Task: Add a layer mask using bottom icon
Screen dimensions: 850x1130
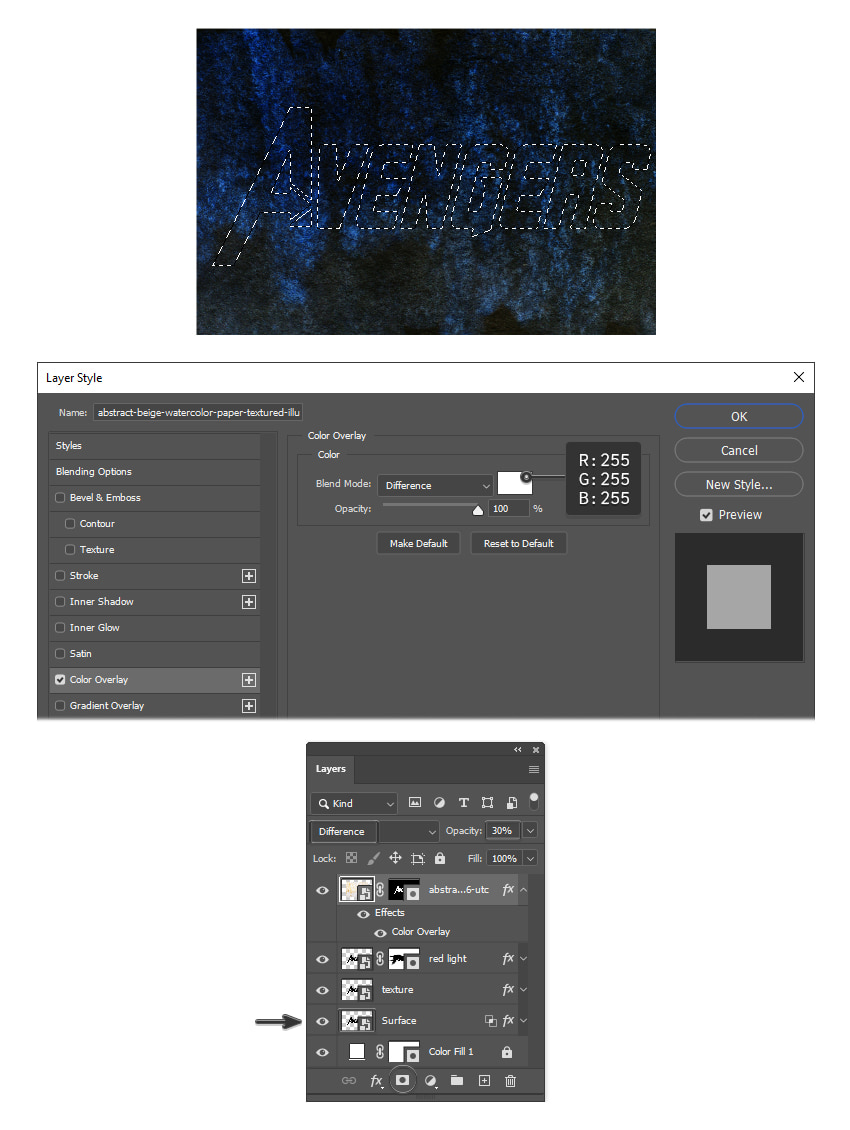Action: (x=402, y=1080)
